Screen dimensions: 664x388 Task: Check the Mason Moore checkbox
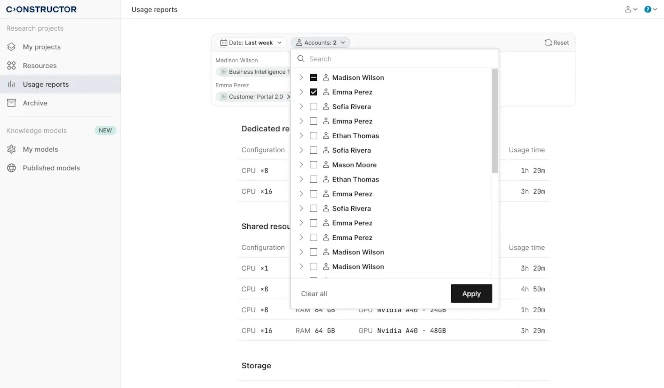313,165
